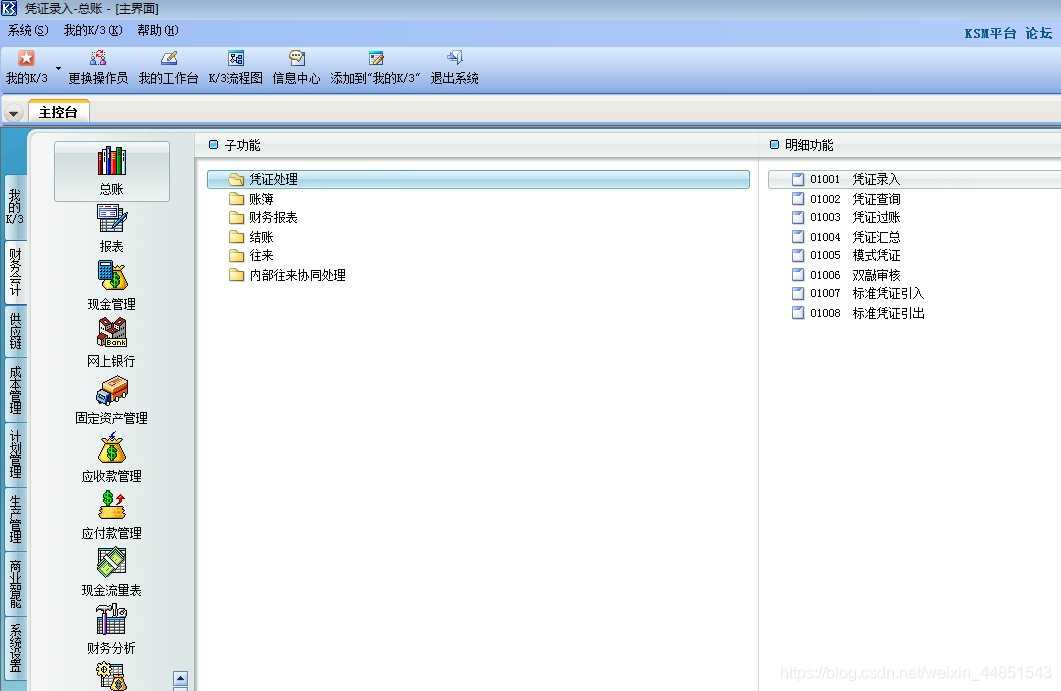Select the 成本管理 vertical side tab
Viewport: 1061px width, 691px height.
click(15, 390)
